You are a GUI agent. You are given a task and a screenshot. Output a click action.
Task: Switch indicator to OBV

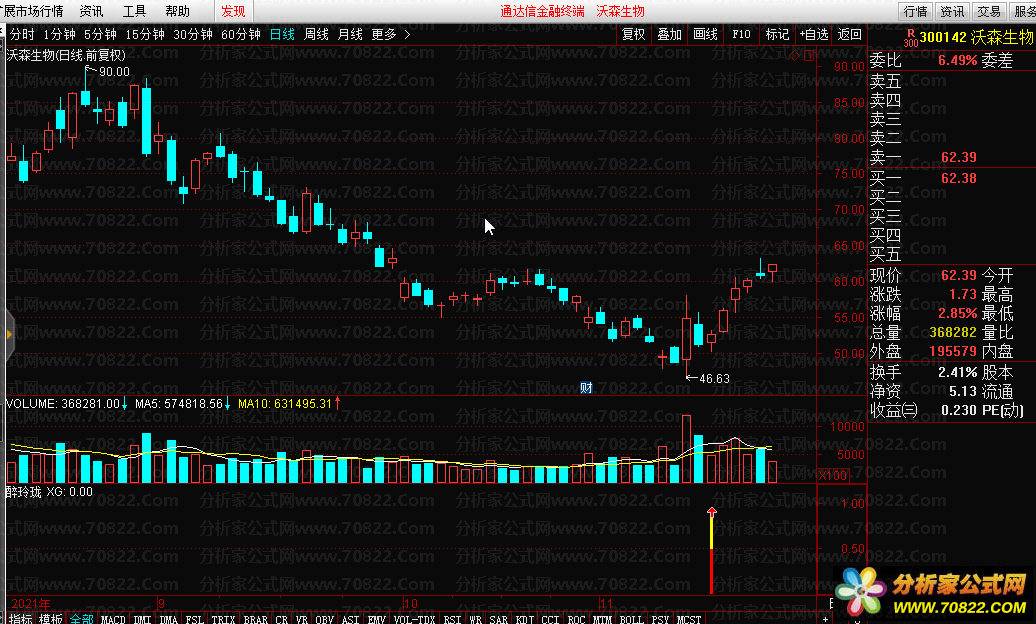click(324, 619)
